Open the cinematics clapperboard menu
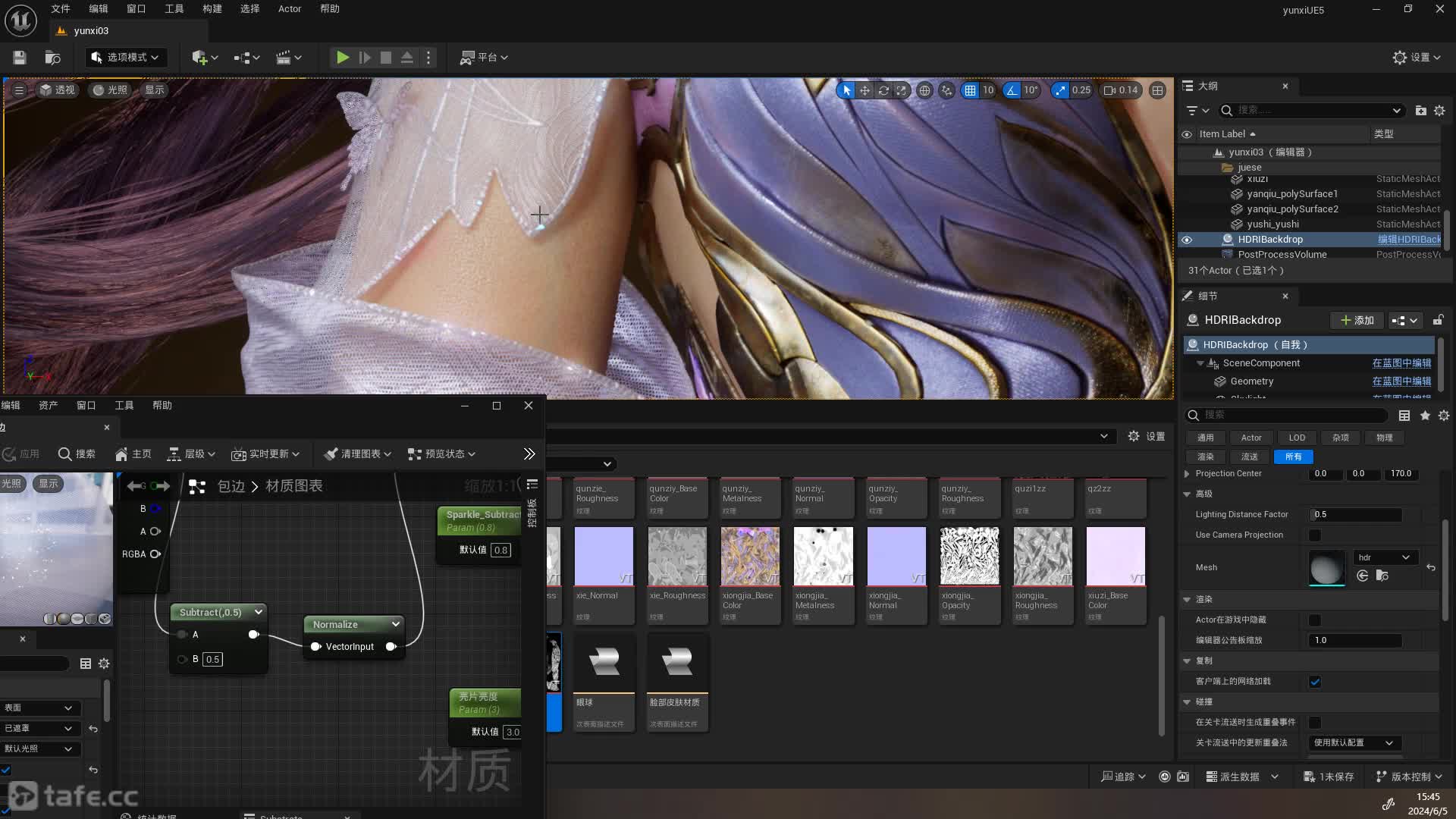Viewport: 1456px width, 819px height. (x=288, y=58)
